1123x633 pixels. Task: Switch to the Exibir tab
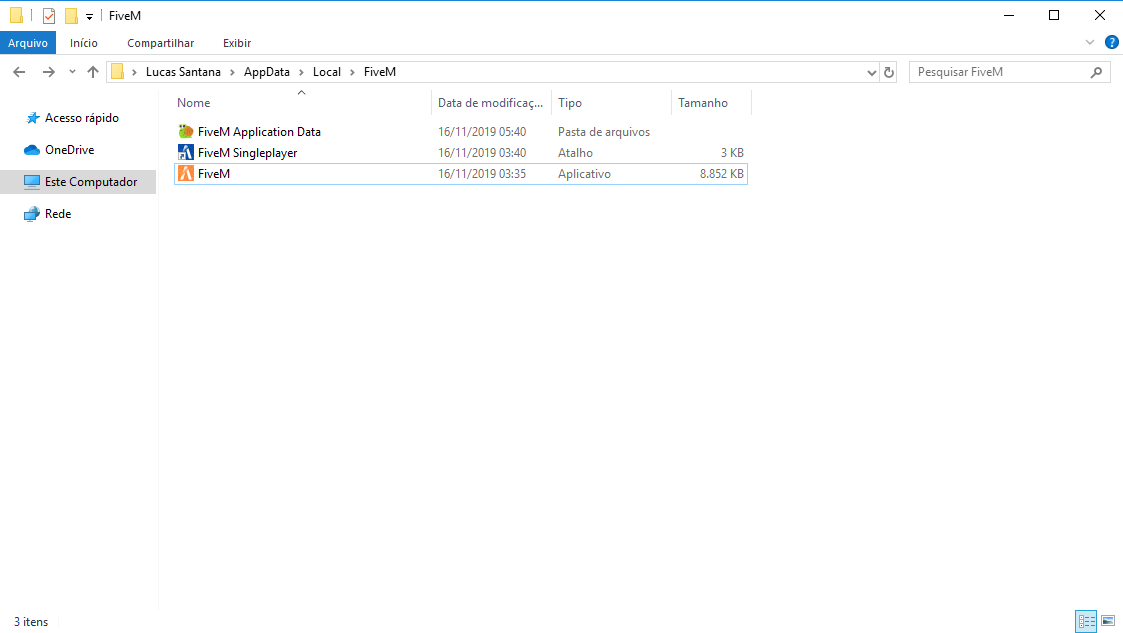(x=237, y=43)
